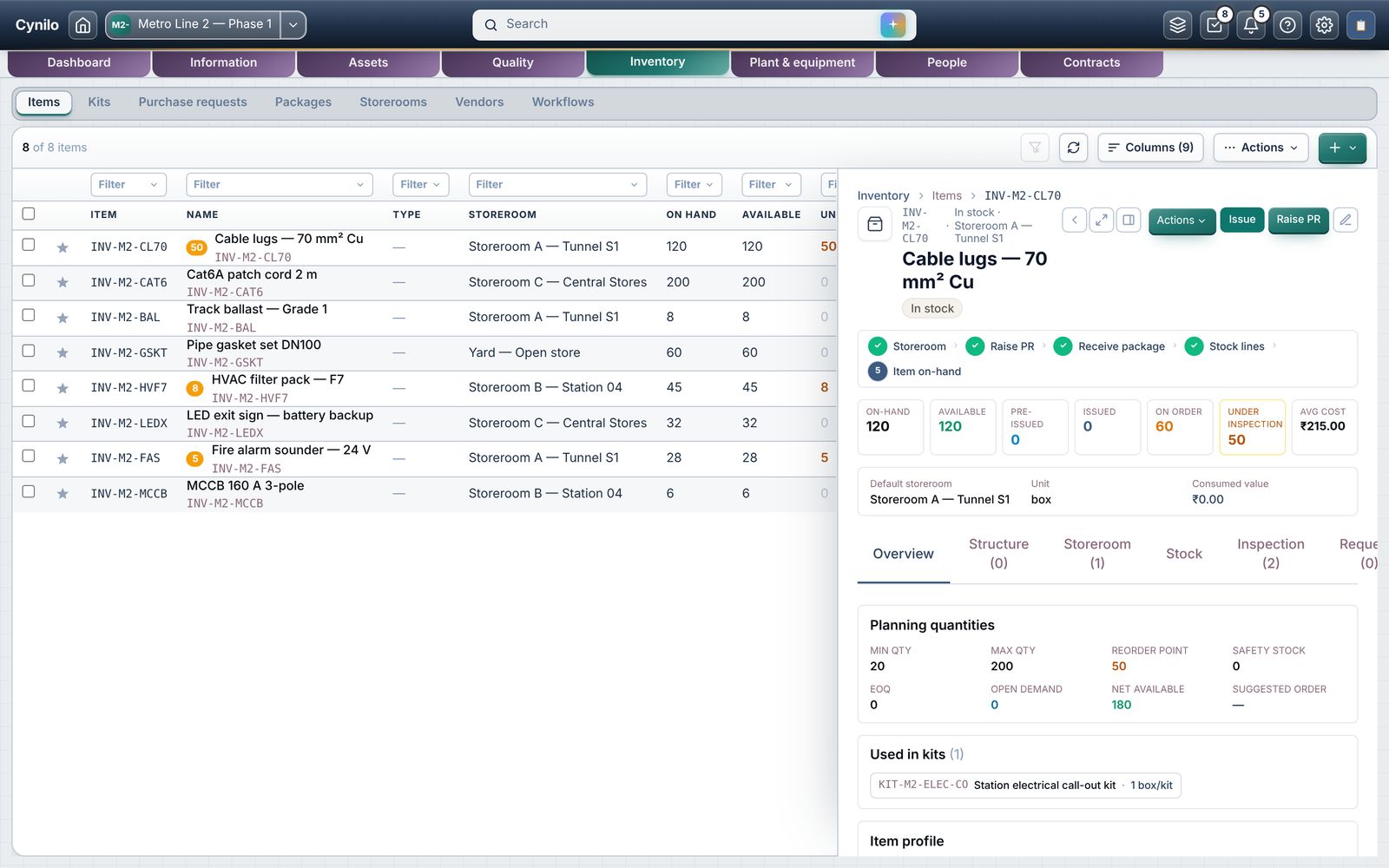
Task: Switch to the Plant & equipment tab
Action: click(x=802, y=62)
